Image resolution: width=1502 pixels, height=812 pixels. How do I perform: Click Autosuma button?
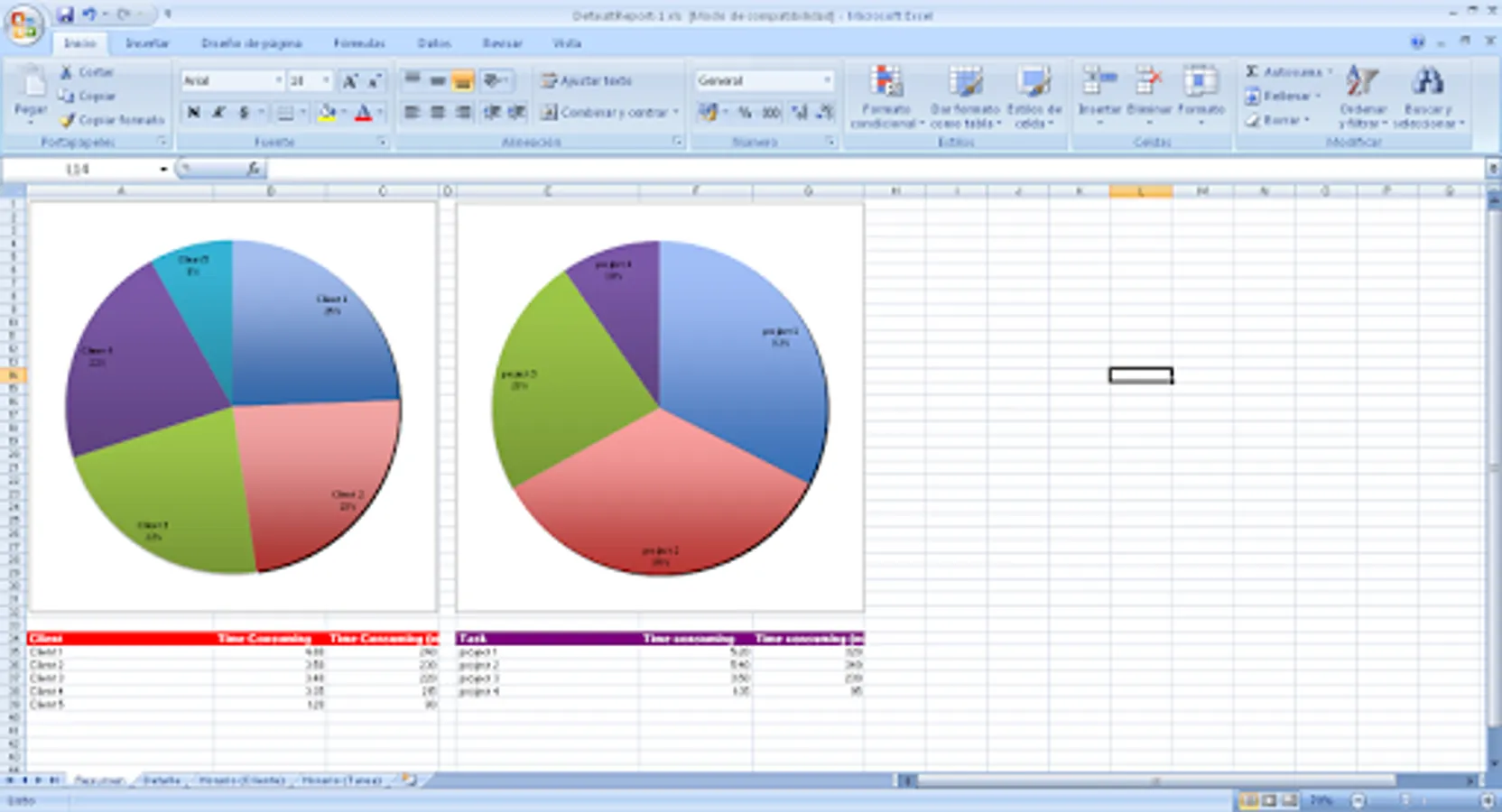pyautogui.click(x=1288, y=71)
